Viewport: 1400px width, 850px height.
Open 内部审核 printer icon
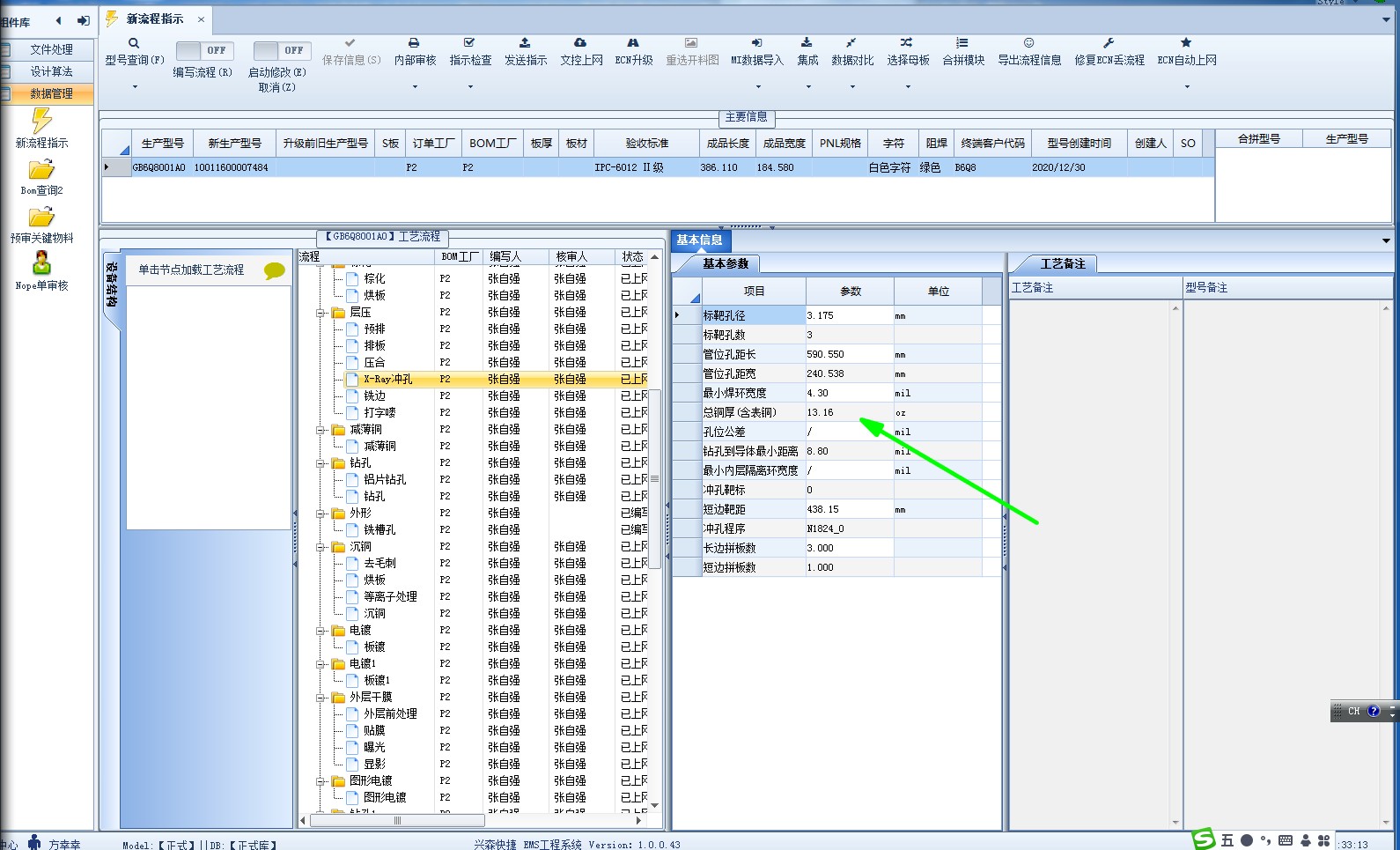pyautogui.click(x=414, y=42)
